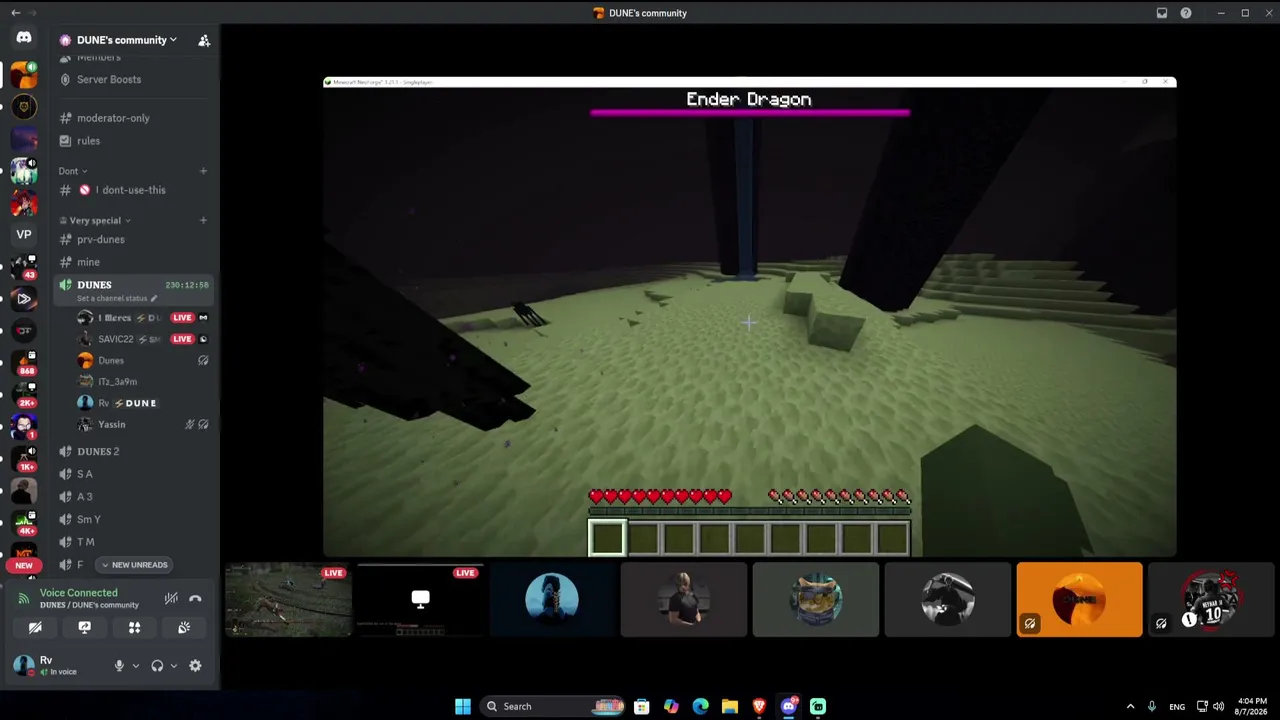Collapse the Dont category
This screenshot has height=720, width=1280.
(72, 171)
